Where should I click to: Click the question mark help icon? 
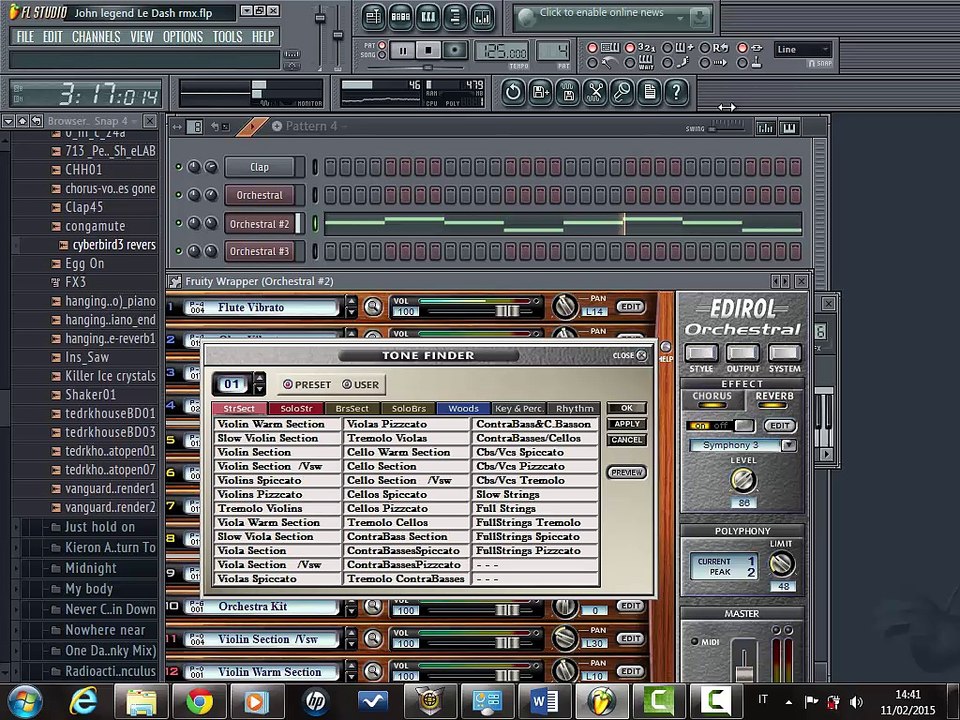click(677, 92)
